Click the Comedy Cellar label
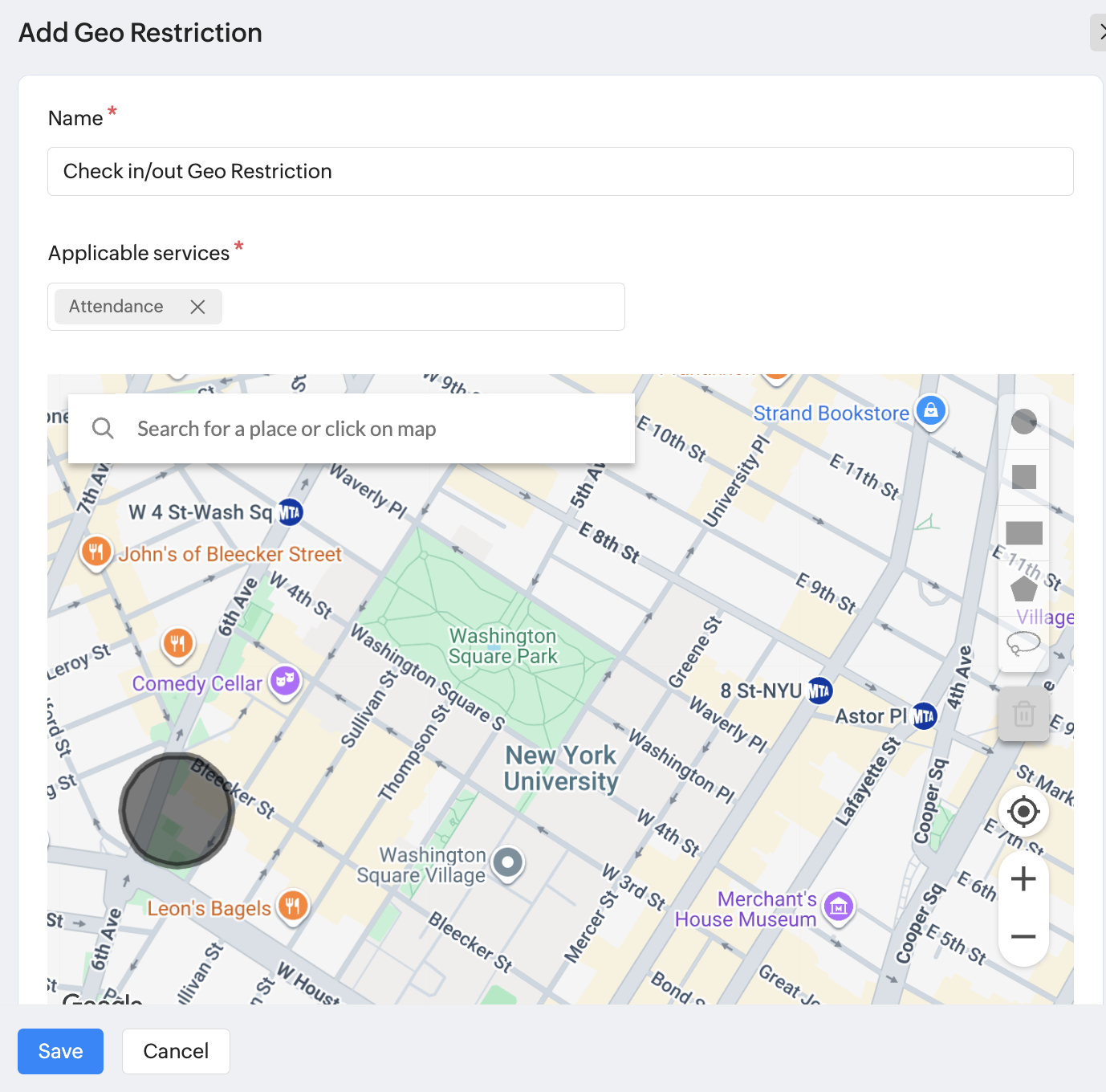 197,683
